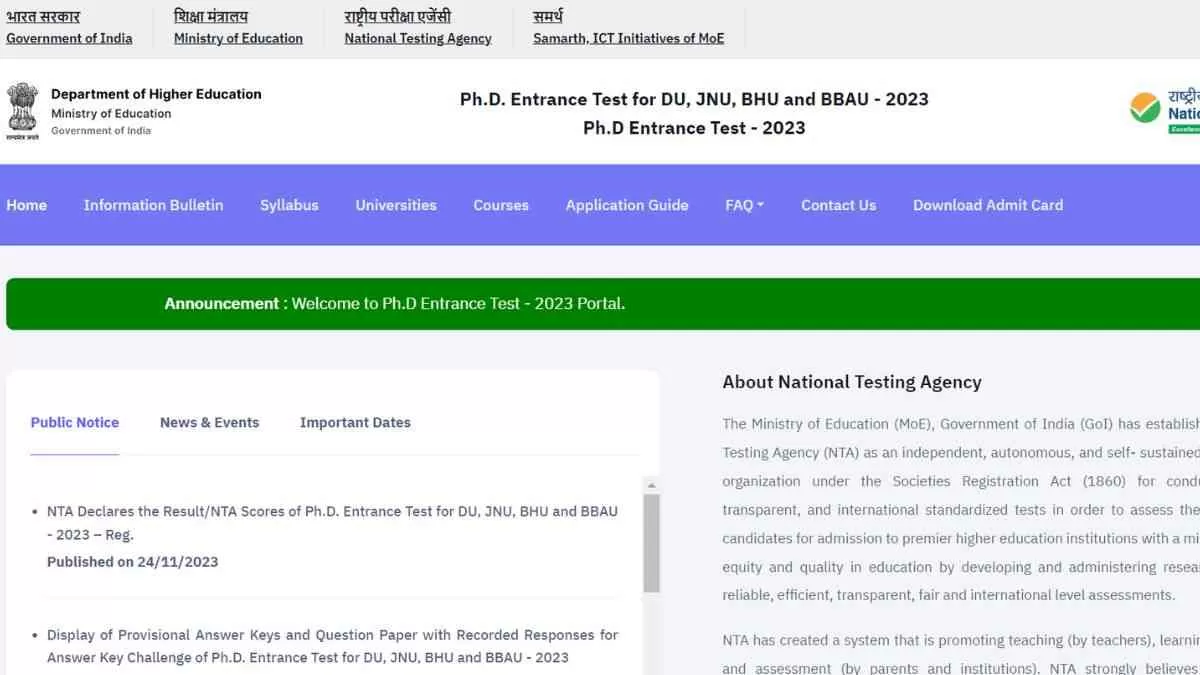
Task: Go to the Syllabus page
Action: coord(289,205)
